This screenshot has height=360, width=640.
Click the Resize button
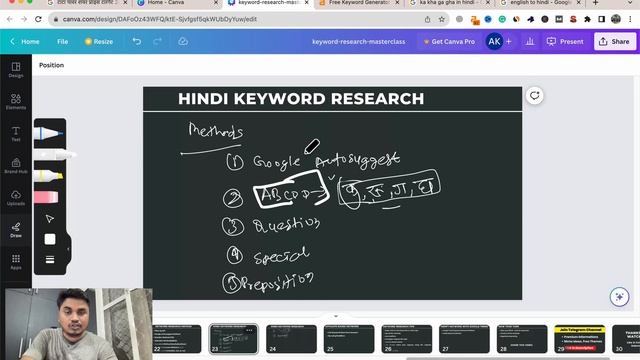[99, 41]
